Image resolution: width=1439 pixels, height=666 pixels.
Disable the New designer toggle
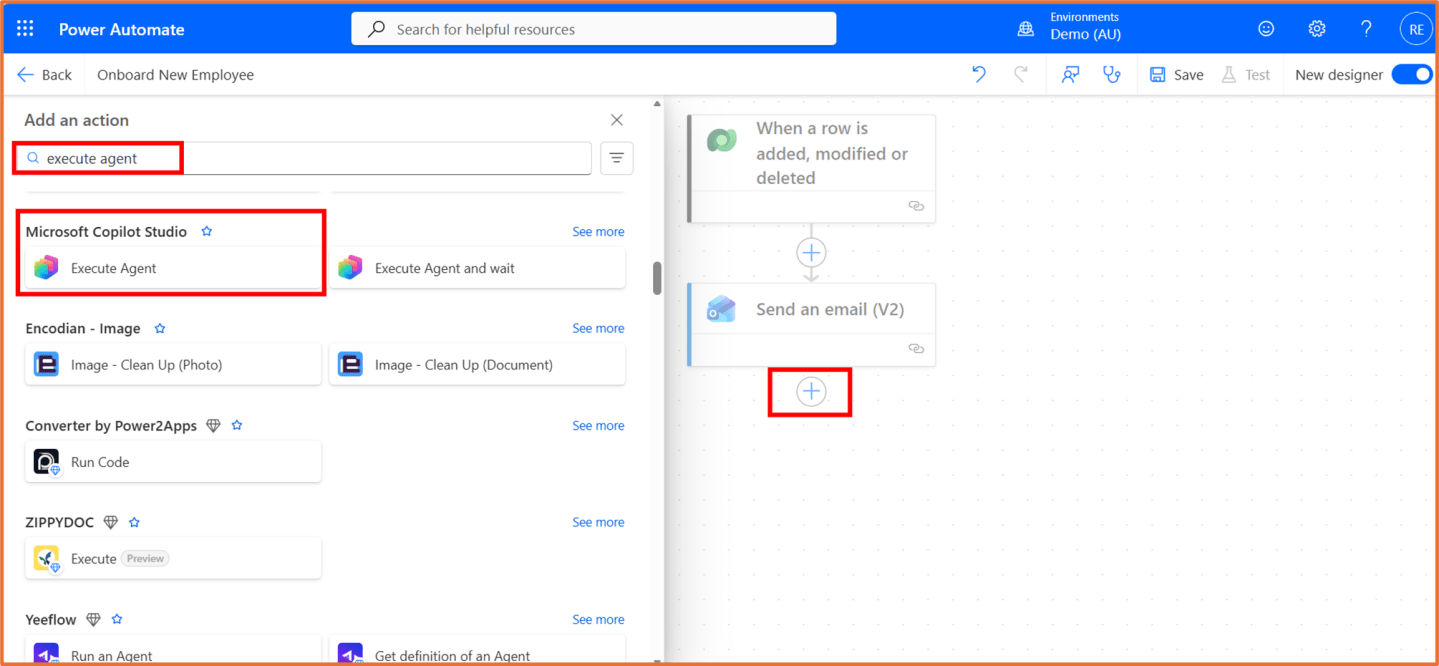(1410, 74)
